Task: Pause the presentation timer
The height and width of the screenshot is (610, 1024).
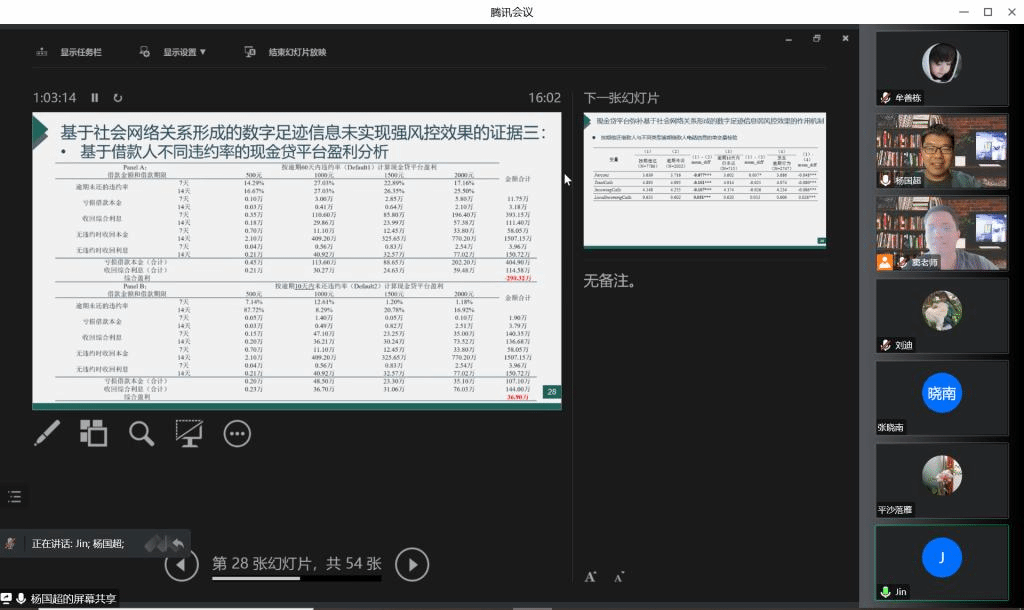Action: point(95,98)
